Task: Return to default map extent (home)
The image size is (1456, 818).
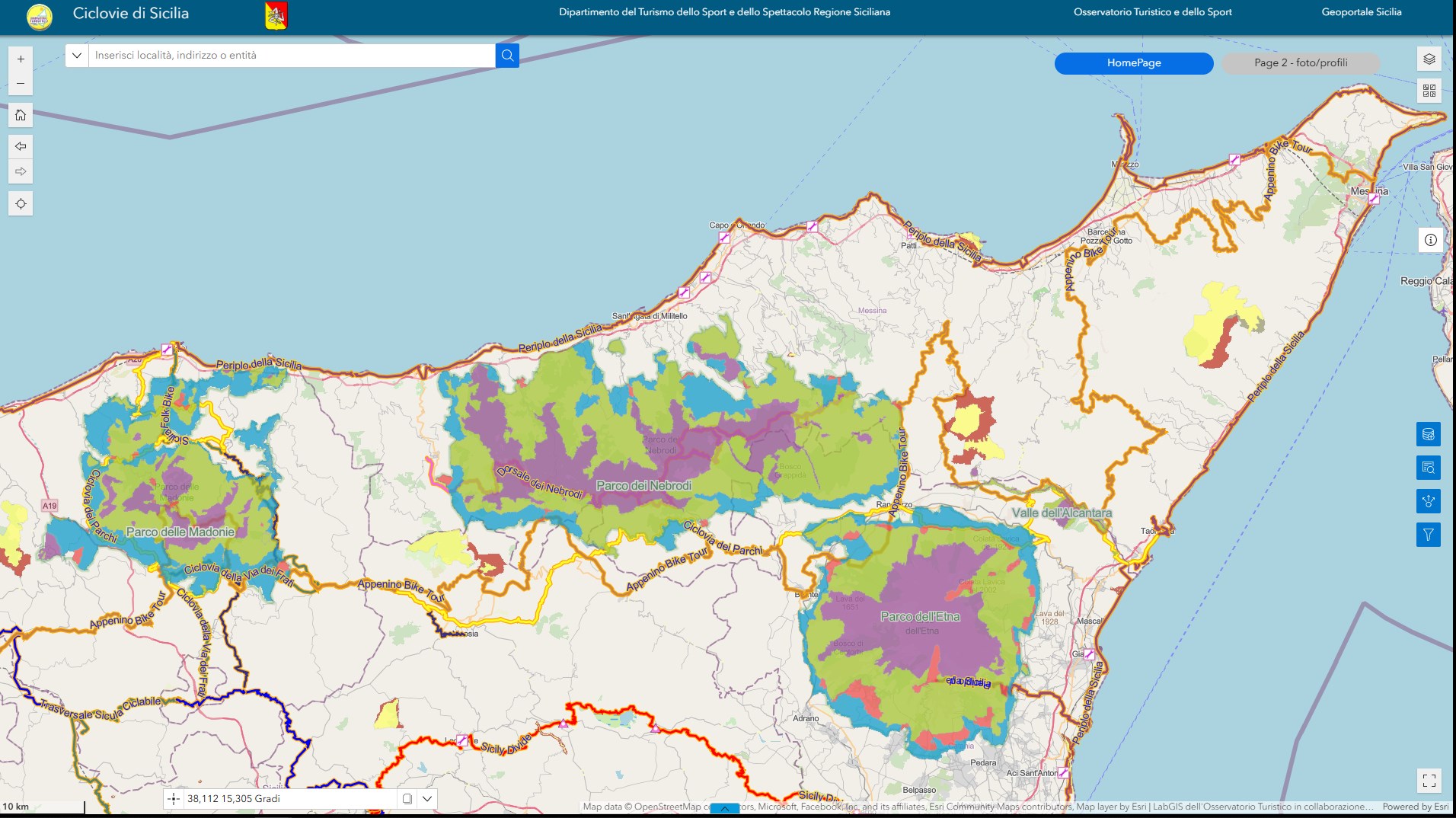Action: [x=21, y=115]
